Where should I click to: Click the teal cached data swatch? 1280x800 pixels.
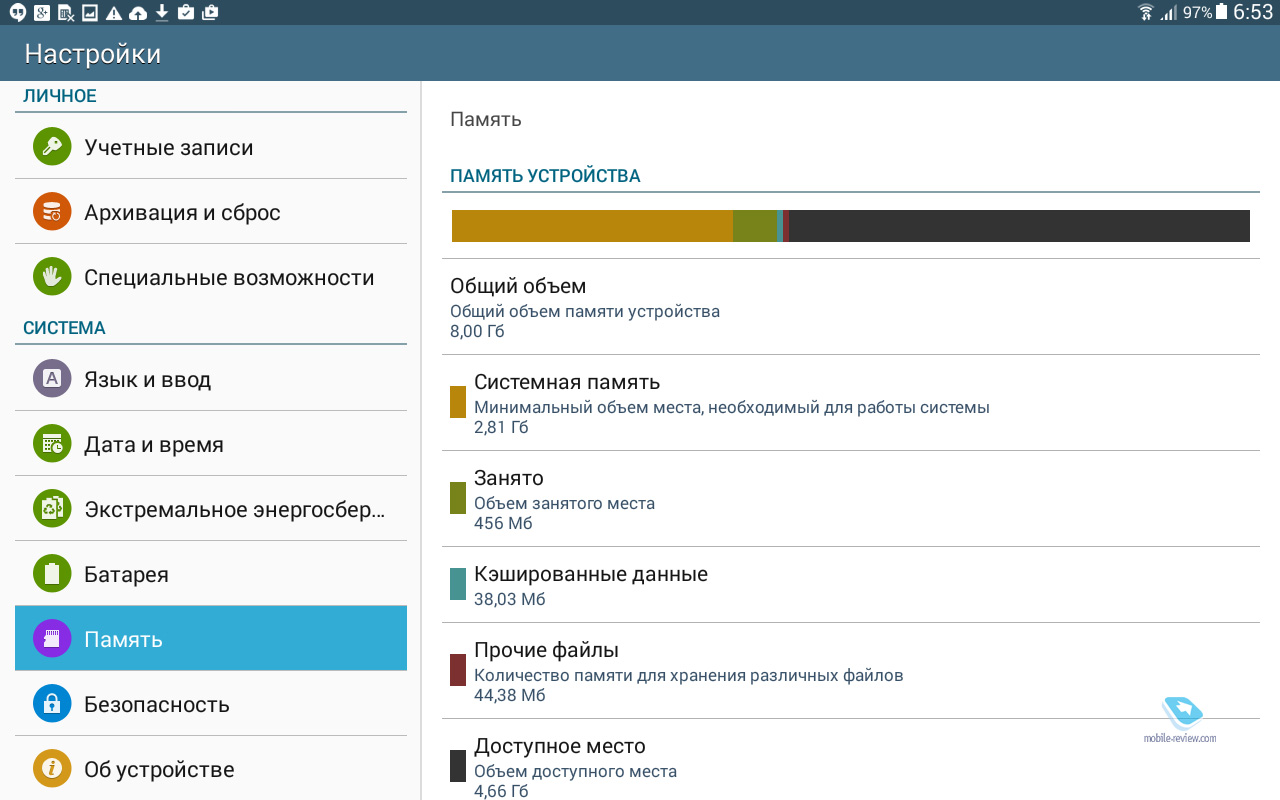tap(458, 584)
